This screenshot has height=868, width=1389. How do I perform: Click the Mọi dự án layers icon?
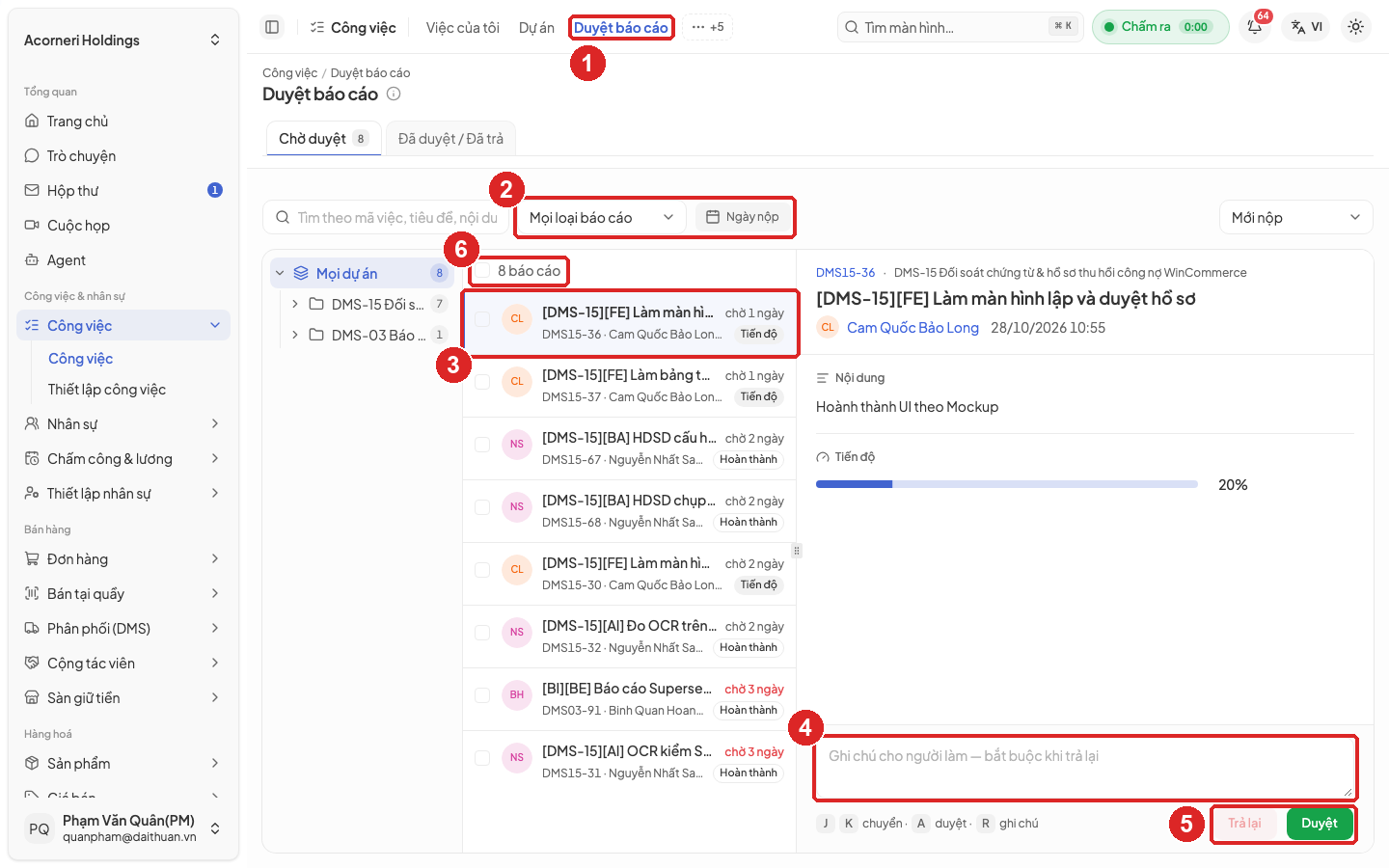click(301, 274)
